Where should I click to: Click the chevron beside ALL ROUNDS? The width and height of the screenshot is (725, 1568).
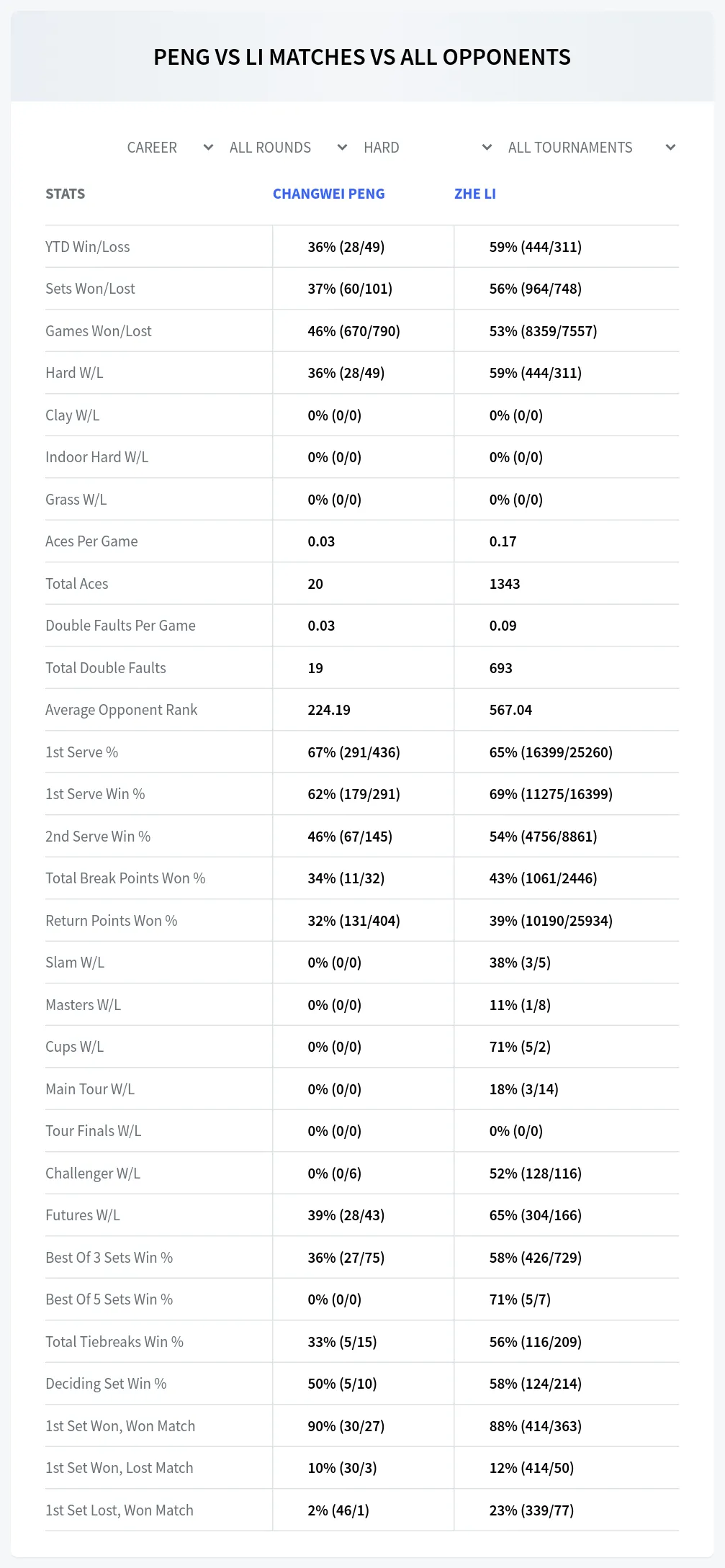pos(342,148)
